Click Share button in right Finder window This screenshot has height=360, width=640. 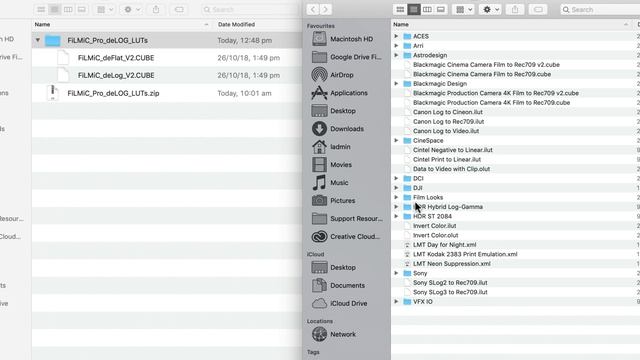click(515, 9)
